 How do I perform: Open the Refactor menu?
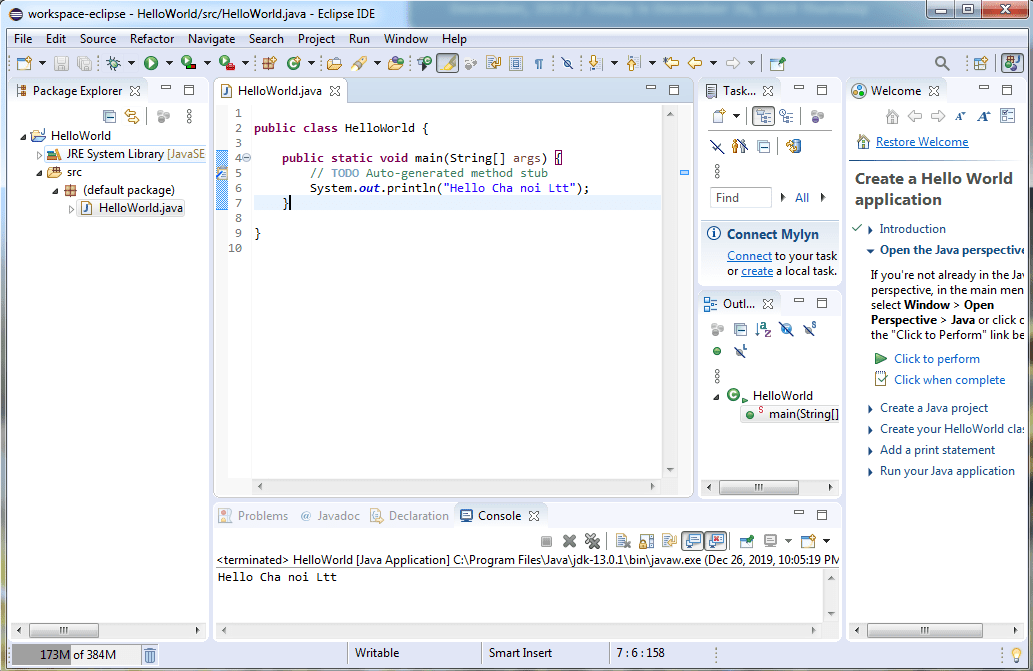pos(152,39)
